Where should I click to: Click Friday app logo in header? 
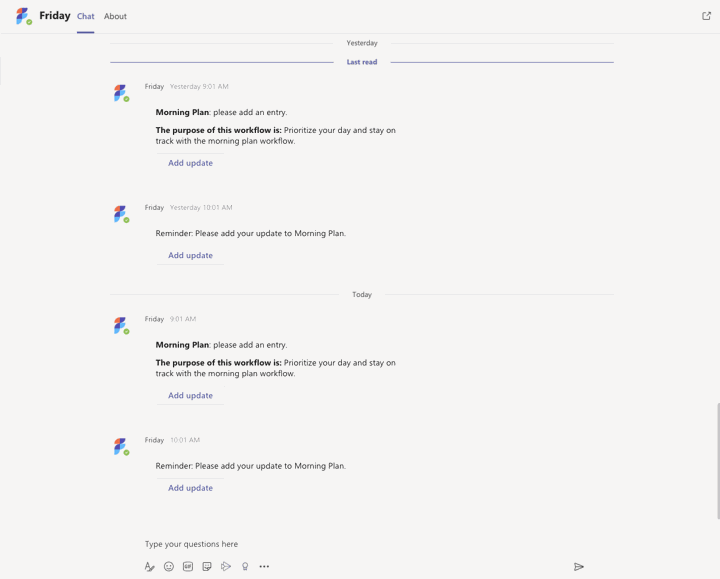[x=23, y=16]
